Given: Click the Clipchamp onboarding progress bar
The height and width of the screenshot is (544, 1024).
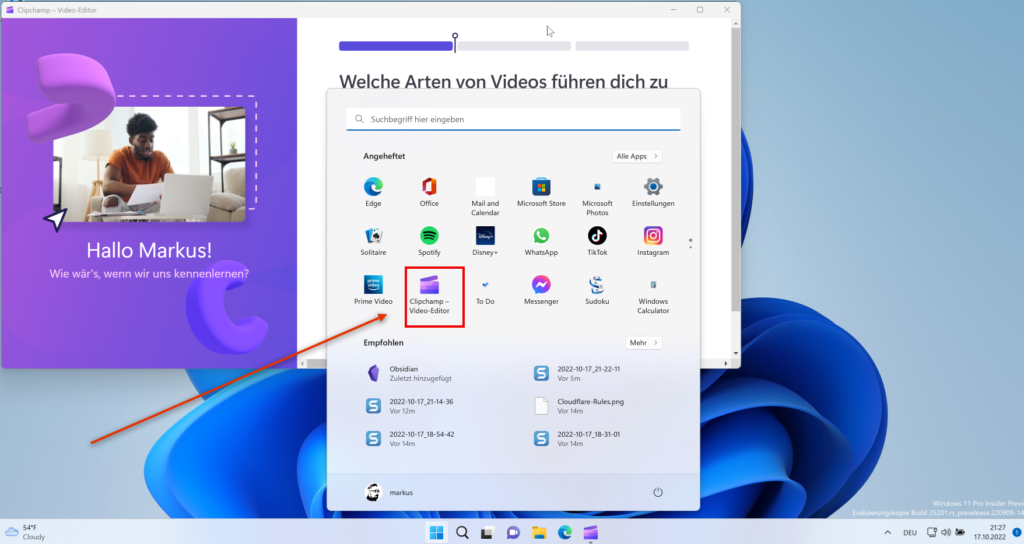Looking at the screenshot, I should [513, 46].
